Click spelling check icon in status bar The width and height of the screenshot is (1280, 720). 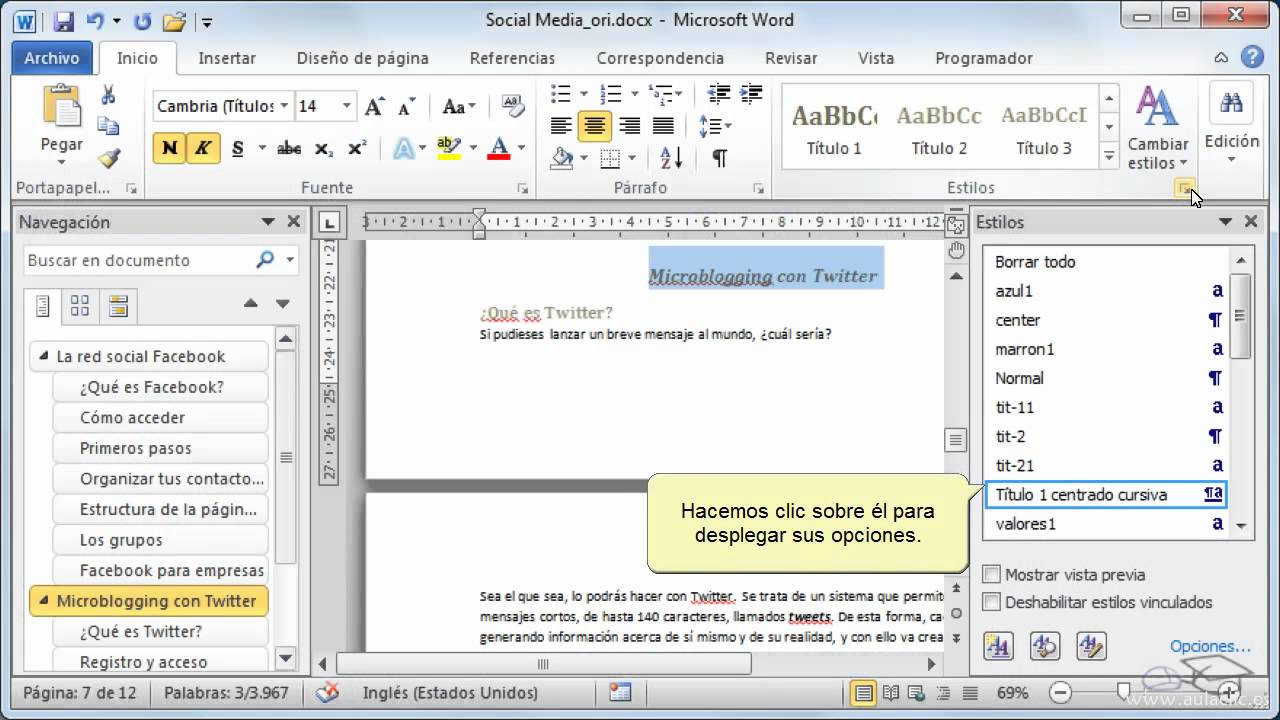coord(327,692)
